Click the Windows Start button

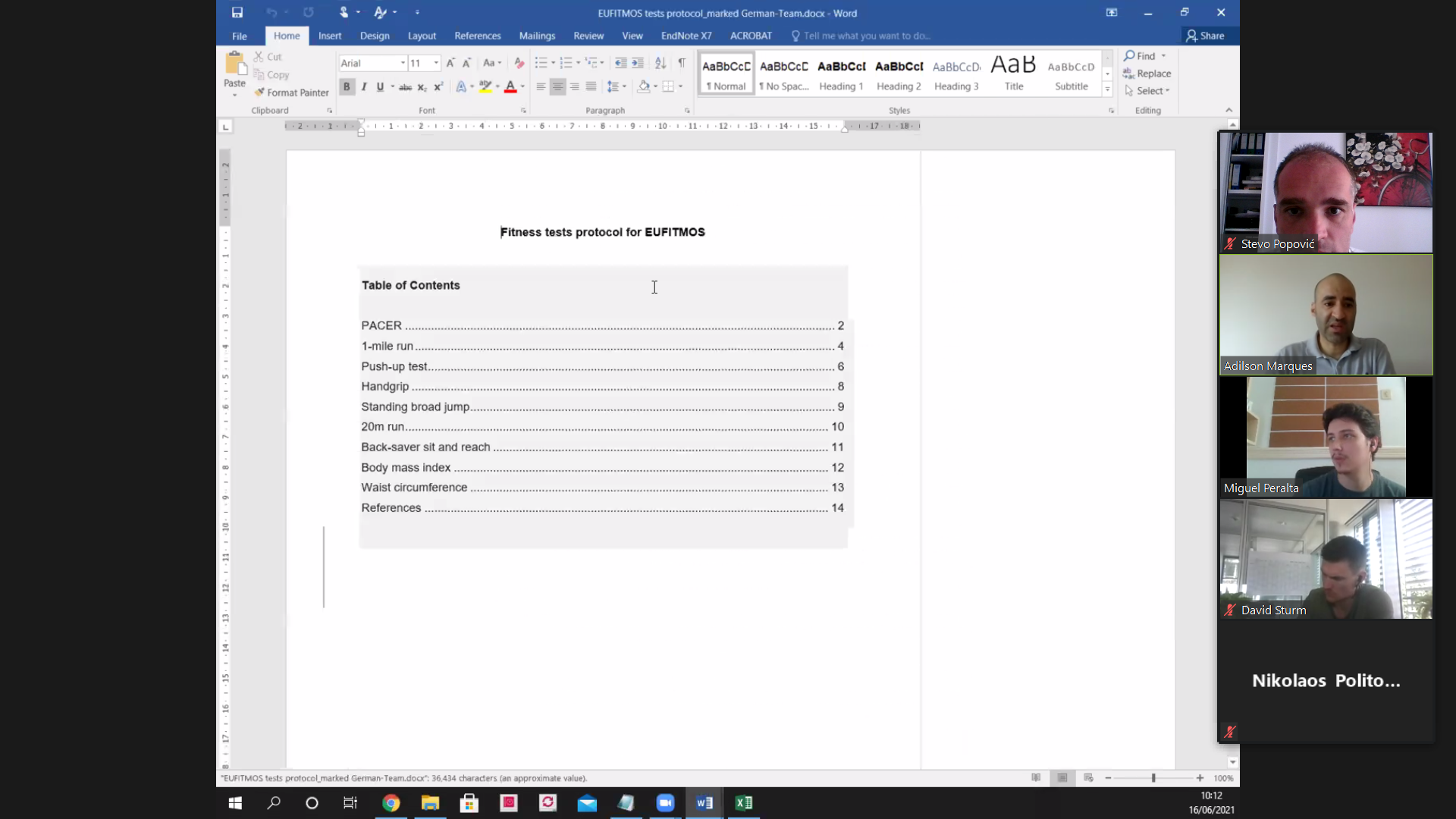coord(235,802)
